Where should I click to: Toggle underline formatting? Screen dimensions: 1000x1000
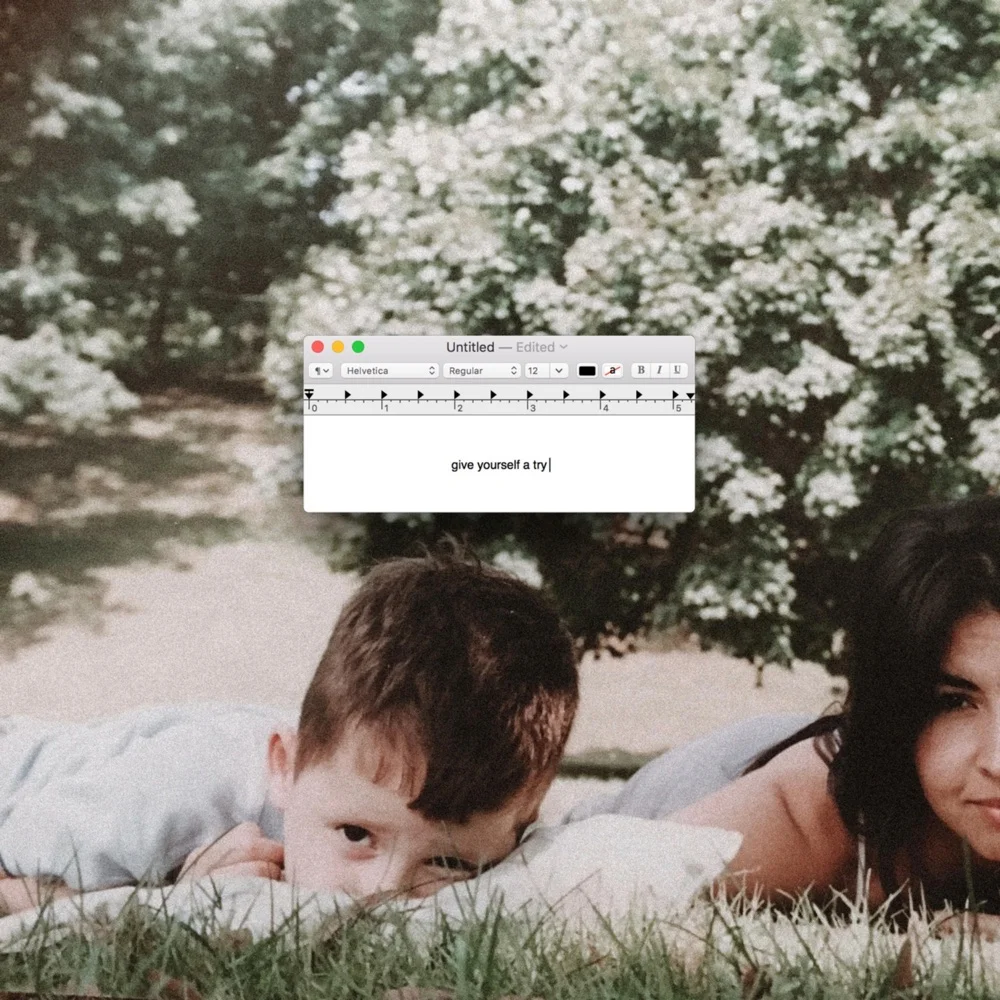point(677,370)
